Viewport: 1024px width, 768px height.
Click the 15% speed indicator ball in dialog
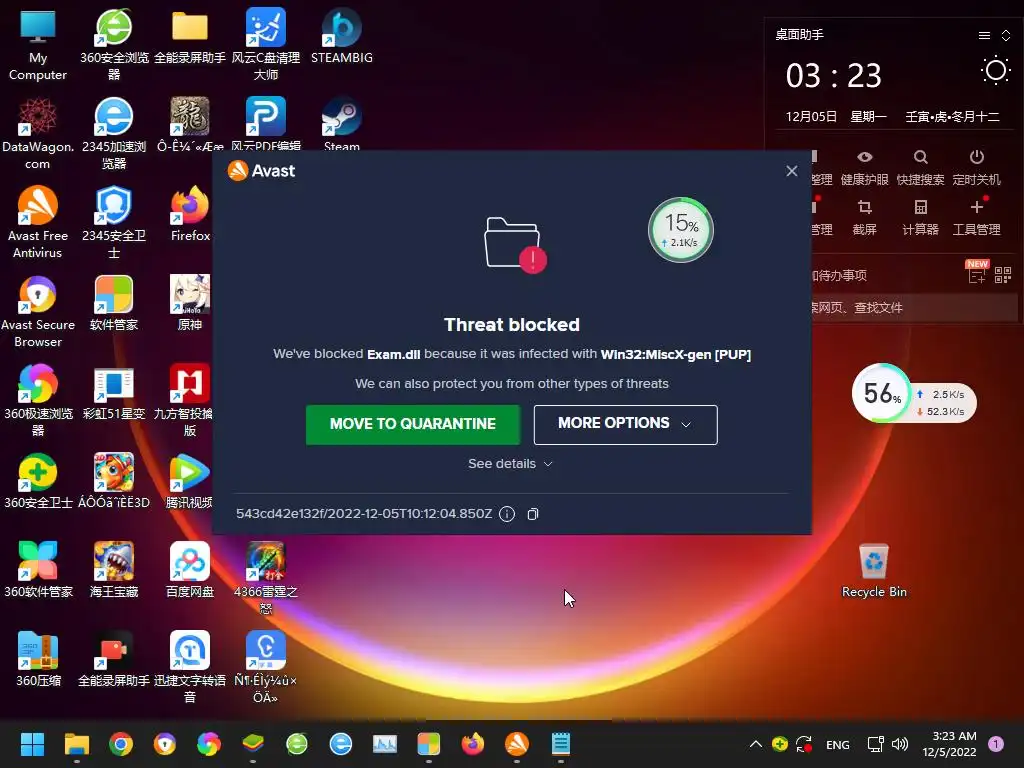point(680,230)
